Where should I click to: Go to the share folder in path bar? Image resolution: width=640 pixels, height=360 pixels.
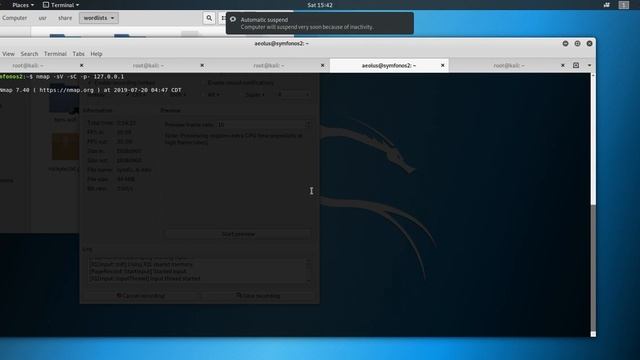tap(65, 18)
